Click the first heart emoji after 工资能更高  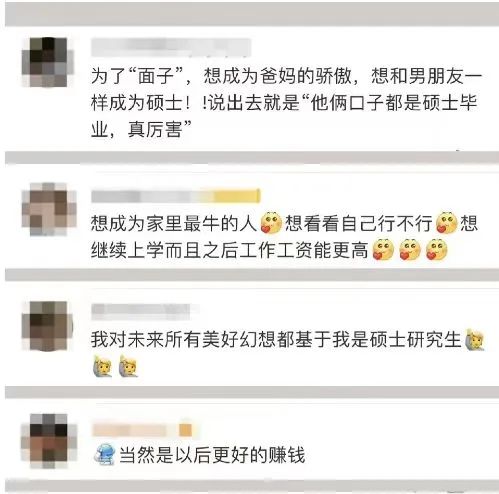(x=383, y=250)
